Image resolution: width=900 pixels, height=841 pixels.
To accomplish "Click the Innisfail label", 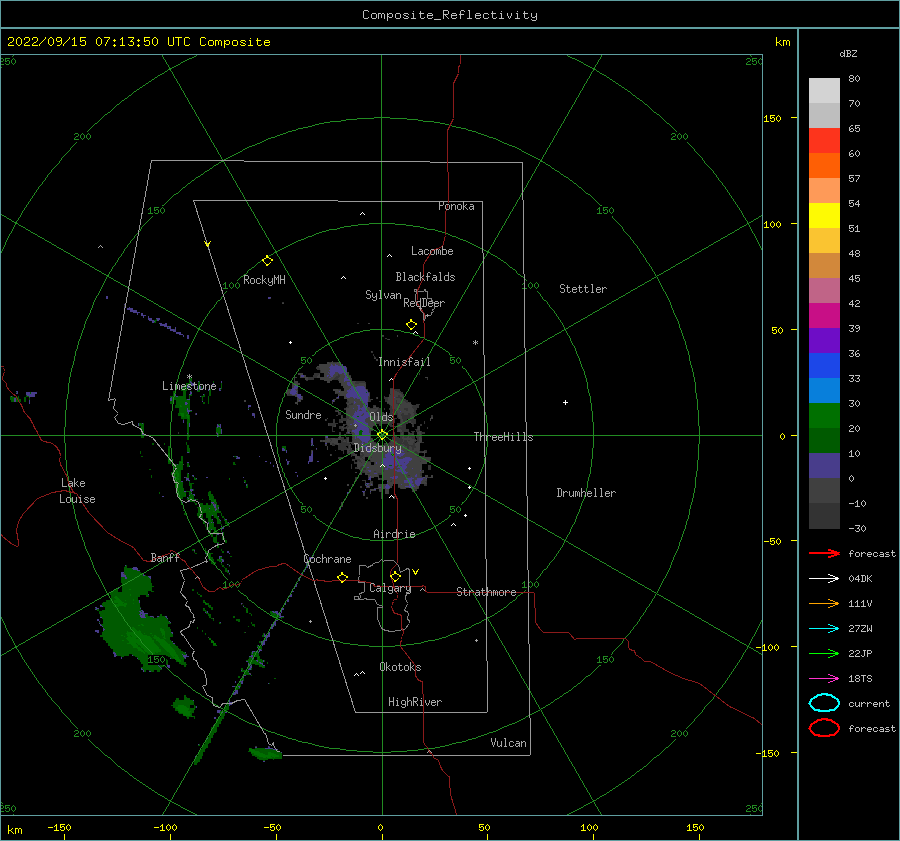I will [x=404, y=362].
